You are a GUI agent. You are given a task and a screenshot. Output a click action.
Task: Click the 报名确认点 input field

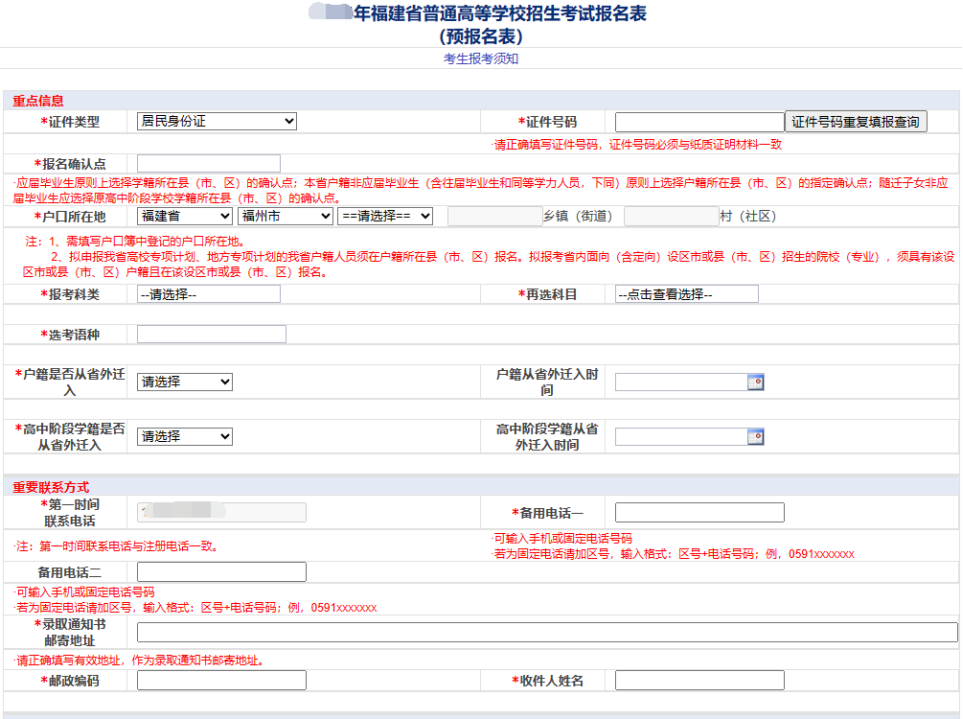click(208, 163)
